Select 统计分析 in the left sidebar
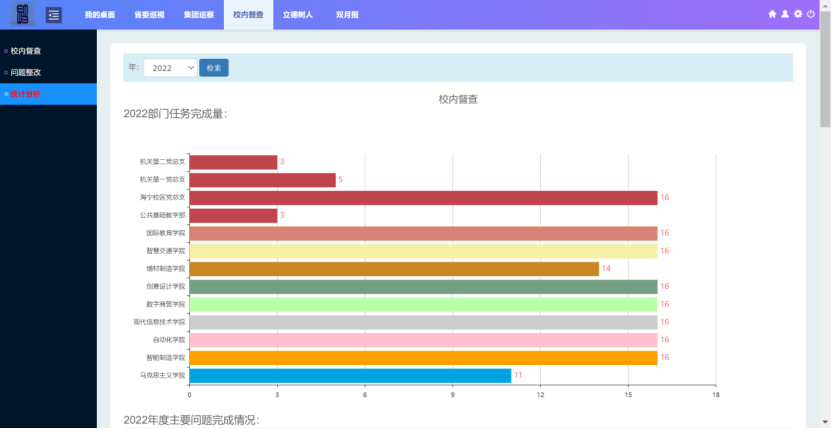This screenshot has width=831, height=429. [26, 94]
